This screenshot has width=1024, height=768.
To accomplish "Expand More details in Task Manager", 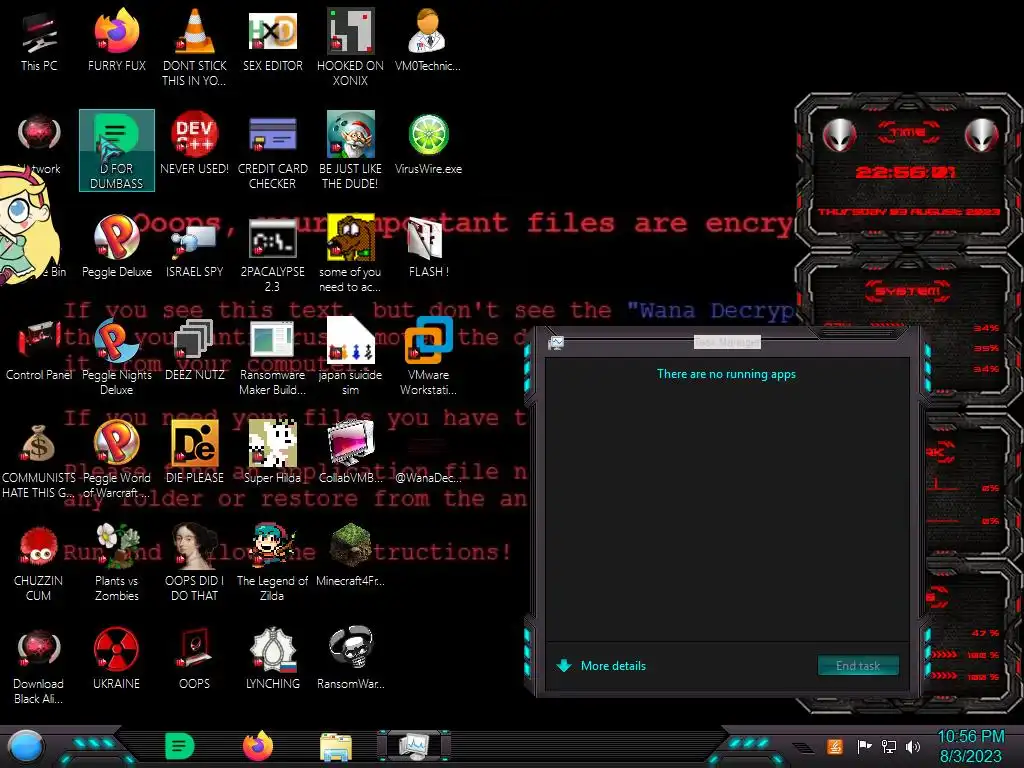I will [601, 665].
